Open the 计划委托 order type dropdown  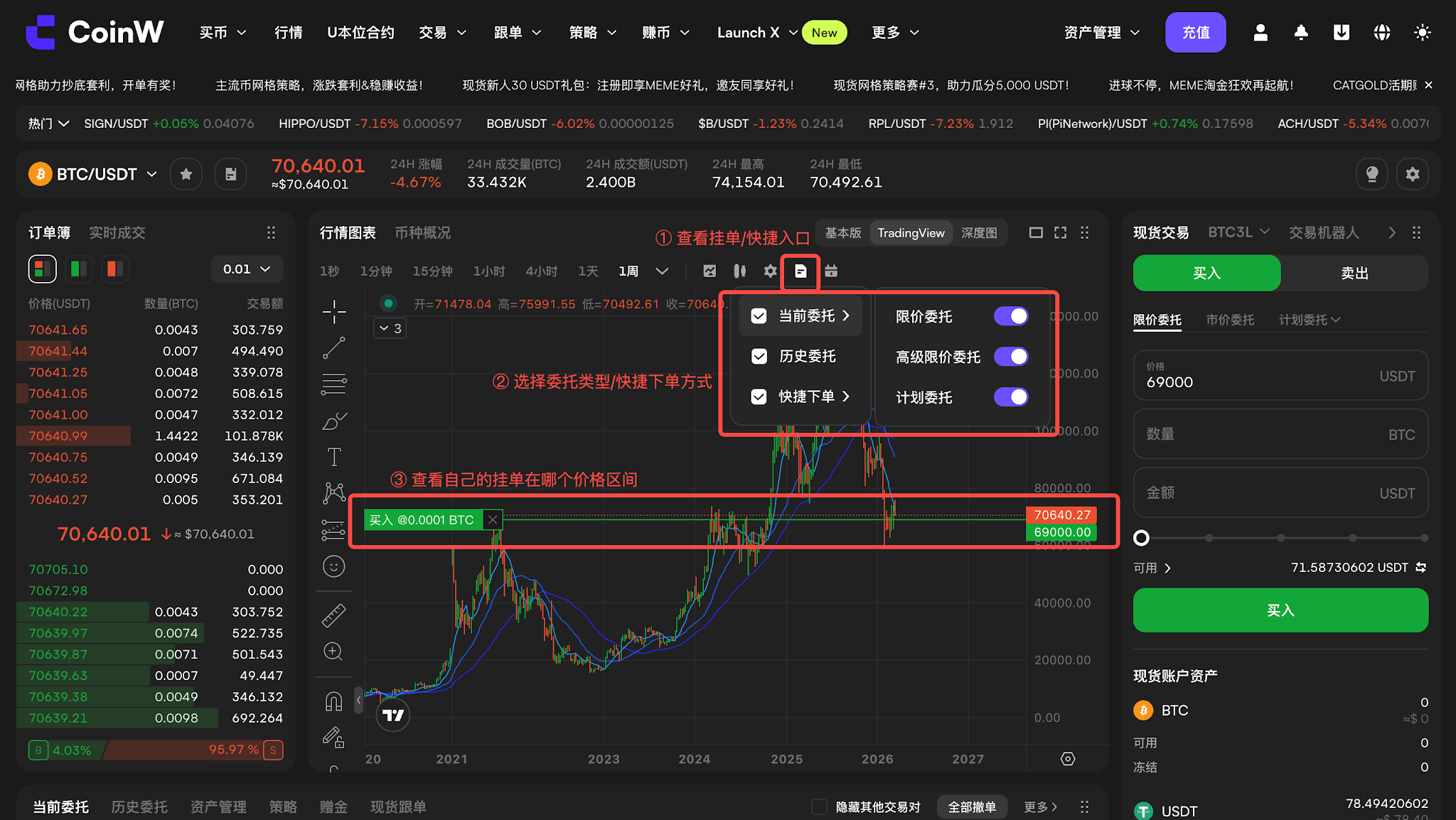click(1310, 320)
